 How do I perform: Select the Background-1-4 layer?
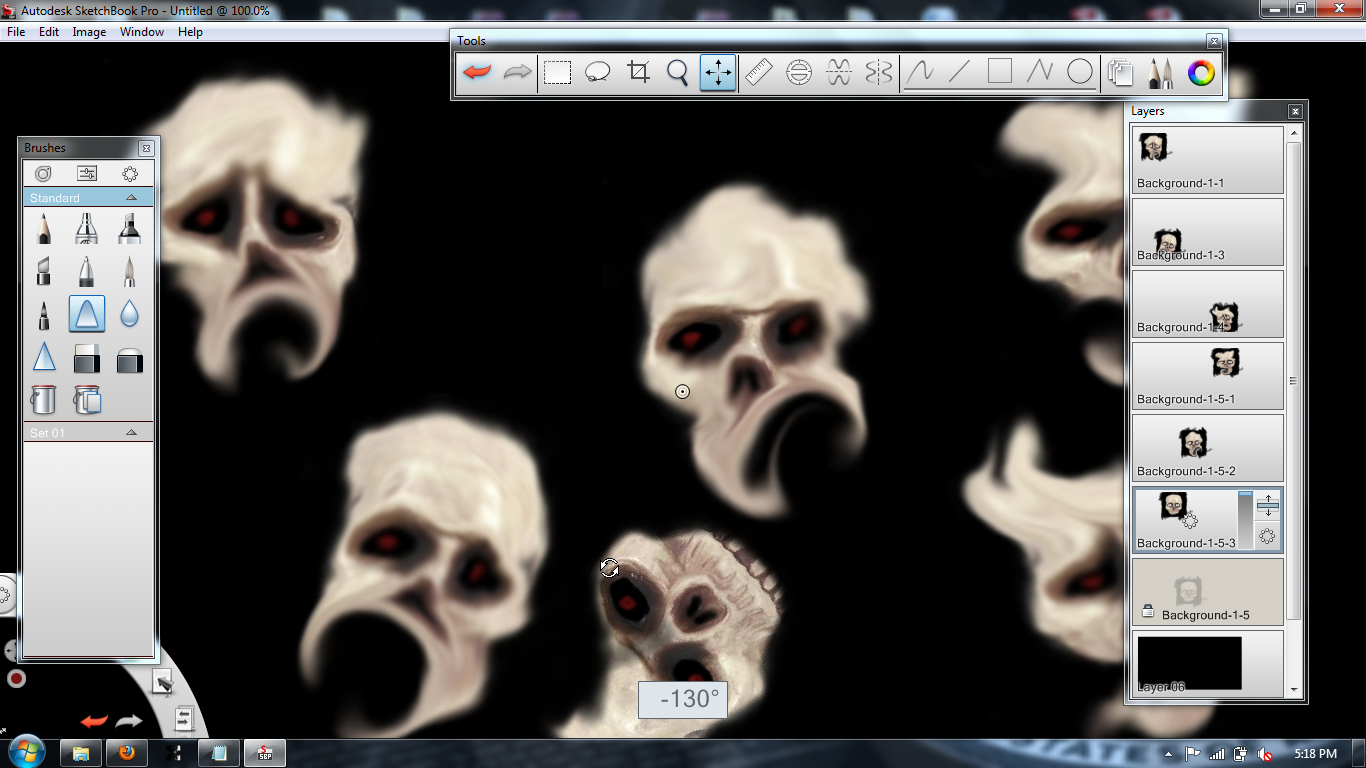click(1208, 303)
